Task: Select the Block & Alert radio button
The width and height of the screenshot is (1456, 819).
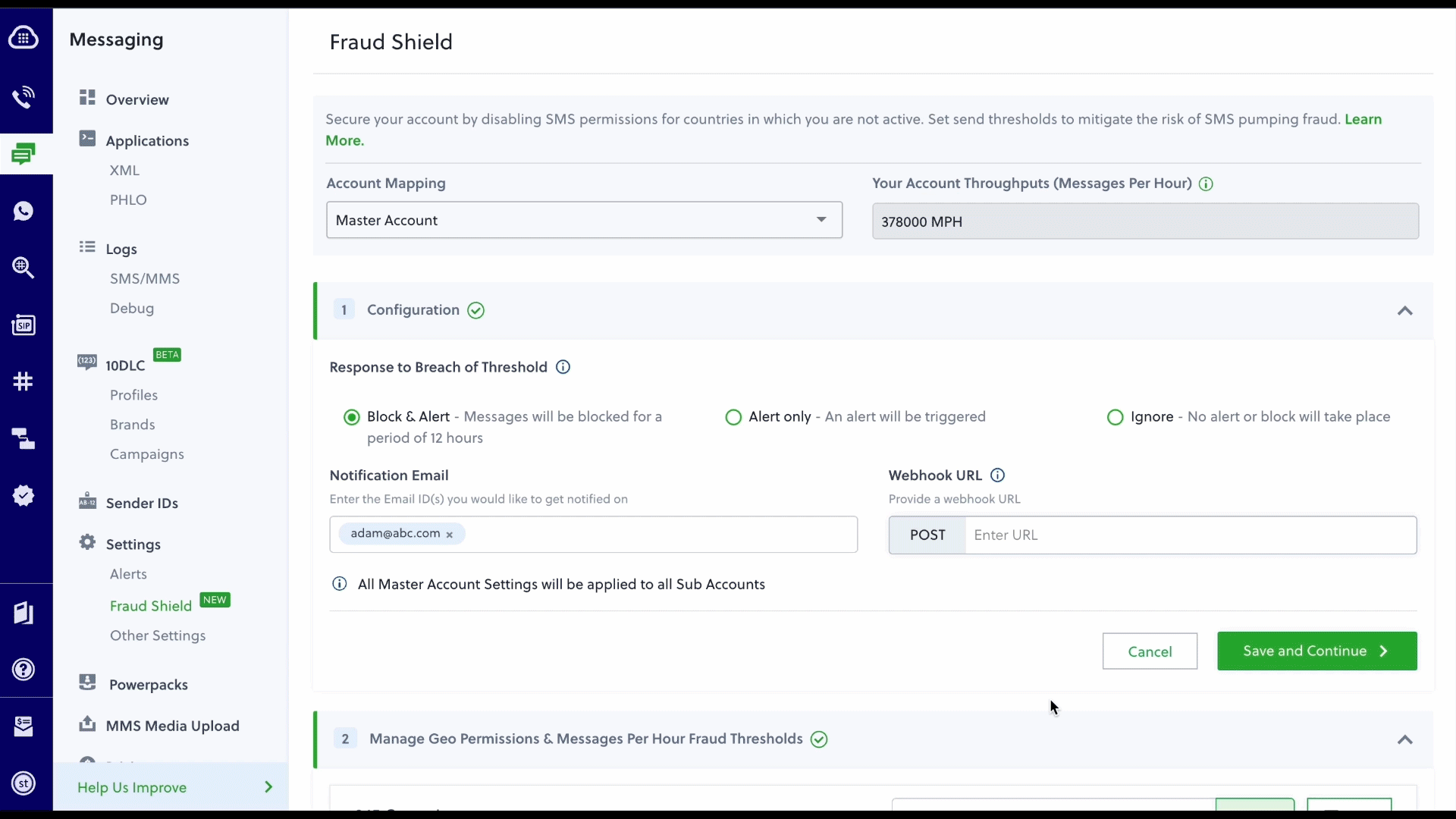Action: click(x=351, y=416)
